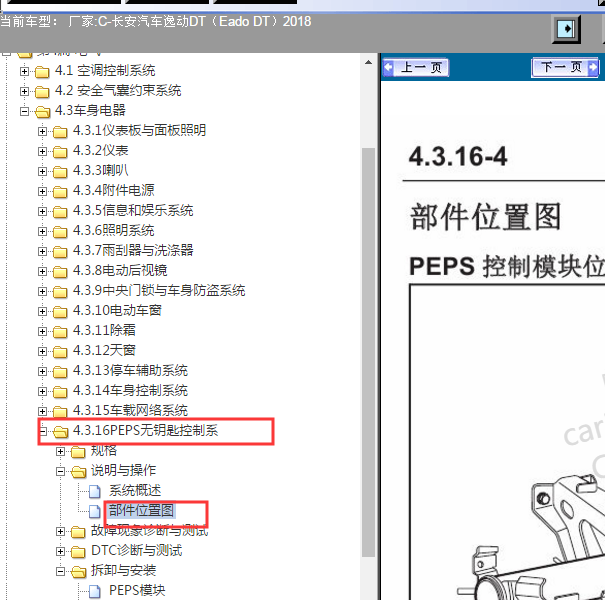
Task: Expand 故障现象诊断与测试 subfolder
Action: point(61,532)
